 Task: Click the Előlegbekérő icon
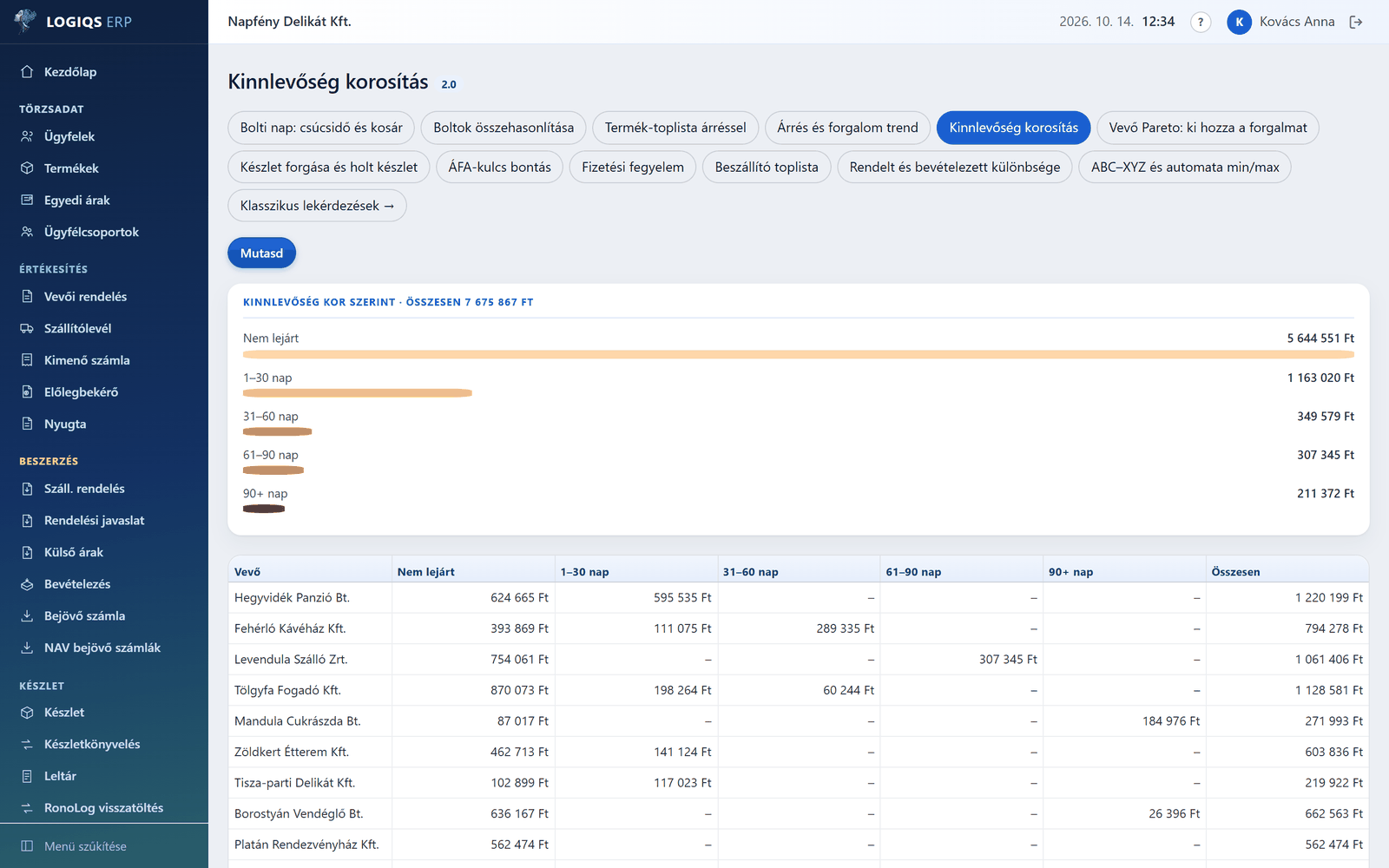tap(27, 392)
